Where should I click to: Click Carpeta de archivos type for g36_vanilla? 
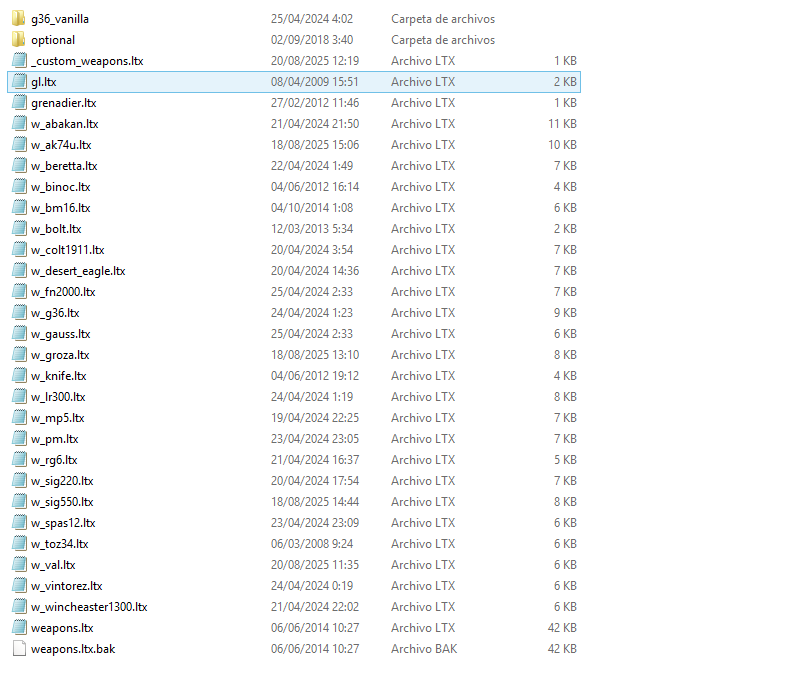(x=443, y=19)
